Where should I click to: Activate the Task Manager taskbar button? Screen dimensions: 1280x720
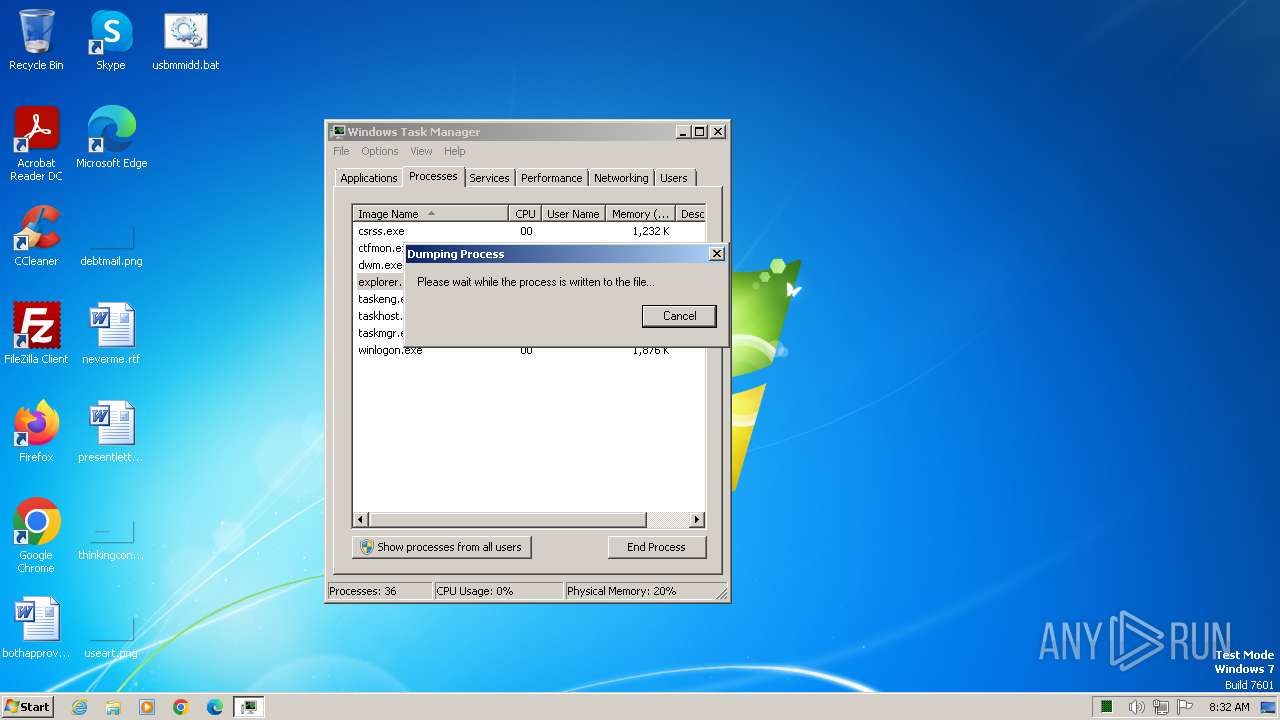(x=248, y=707)
